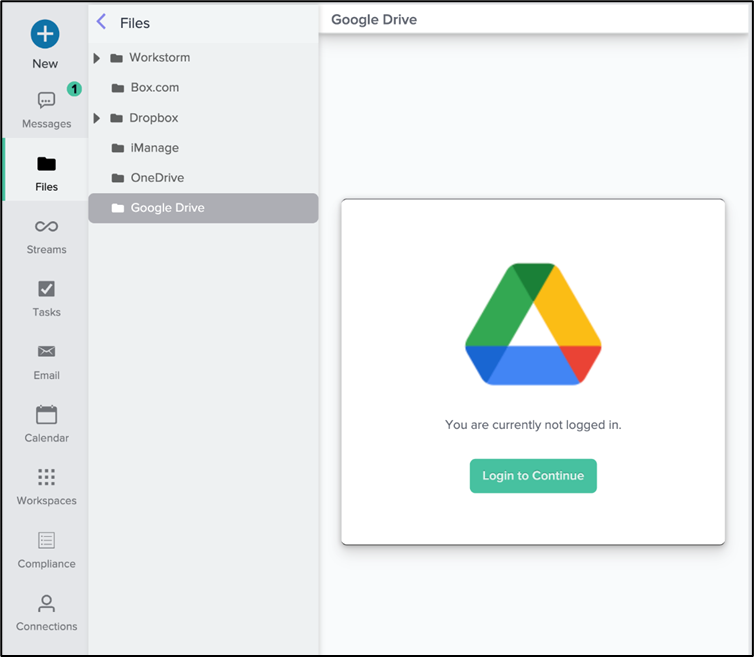The width and height of the screenshot is (754, 657).
Task: Click the Files panel heading text
Action: [x=135, y=23]
